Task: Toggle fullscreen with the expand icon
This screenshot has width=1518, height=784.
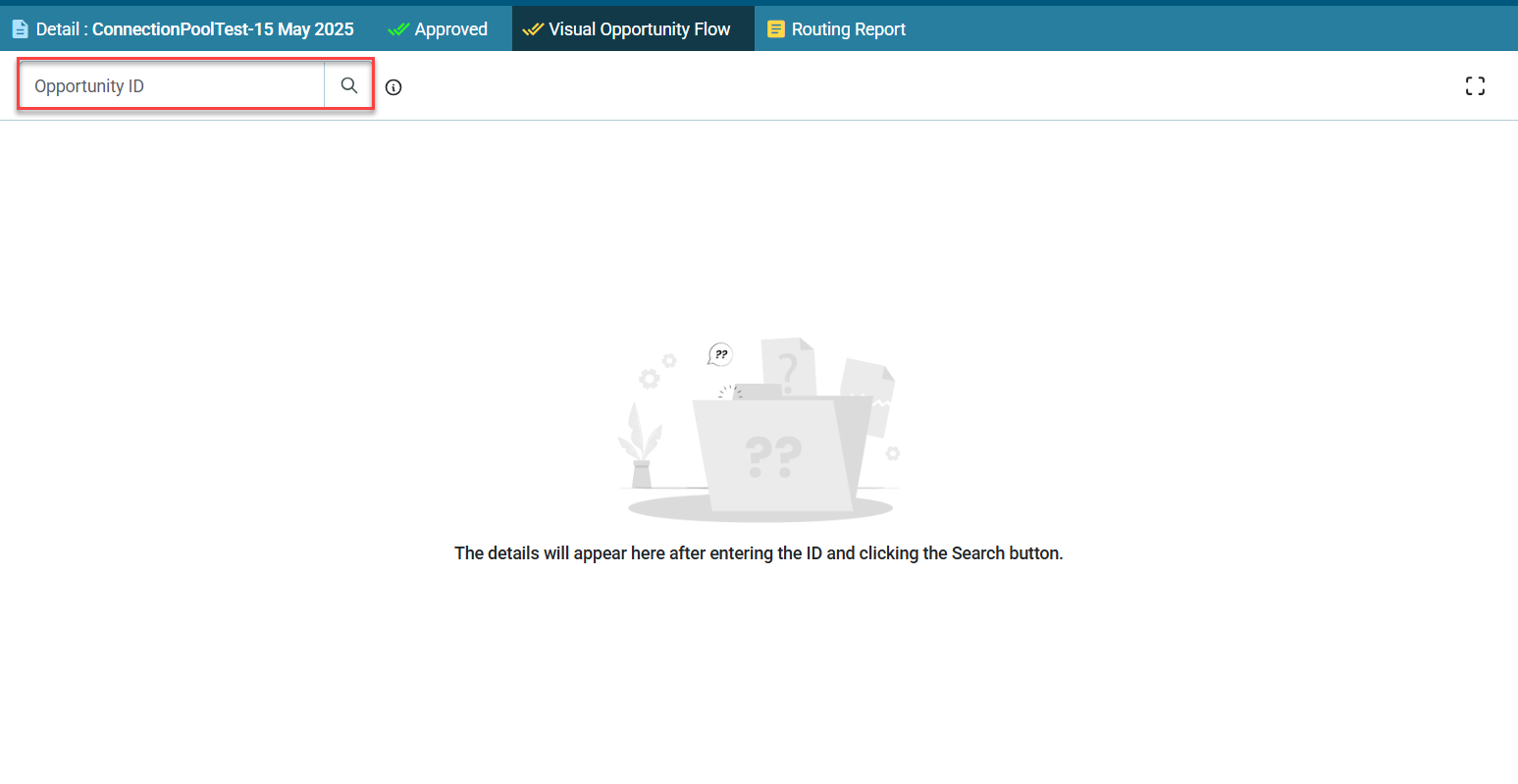Action: pos(1475,86)
